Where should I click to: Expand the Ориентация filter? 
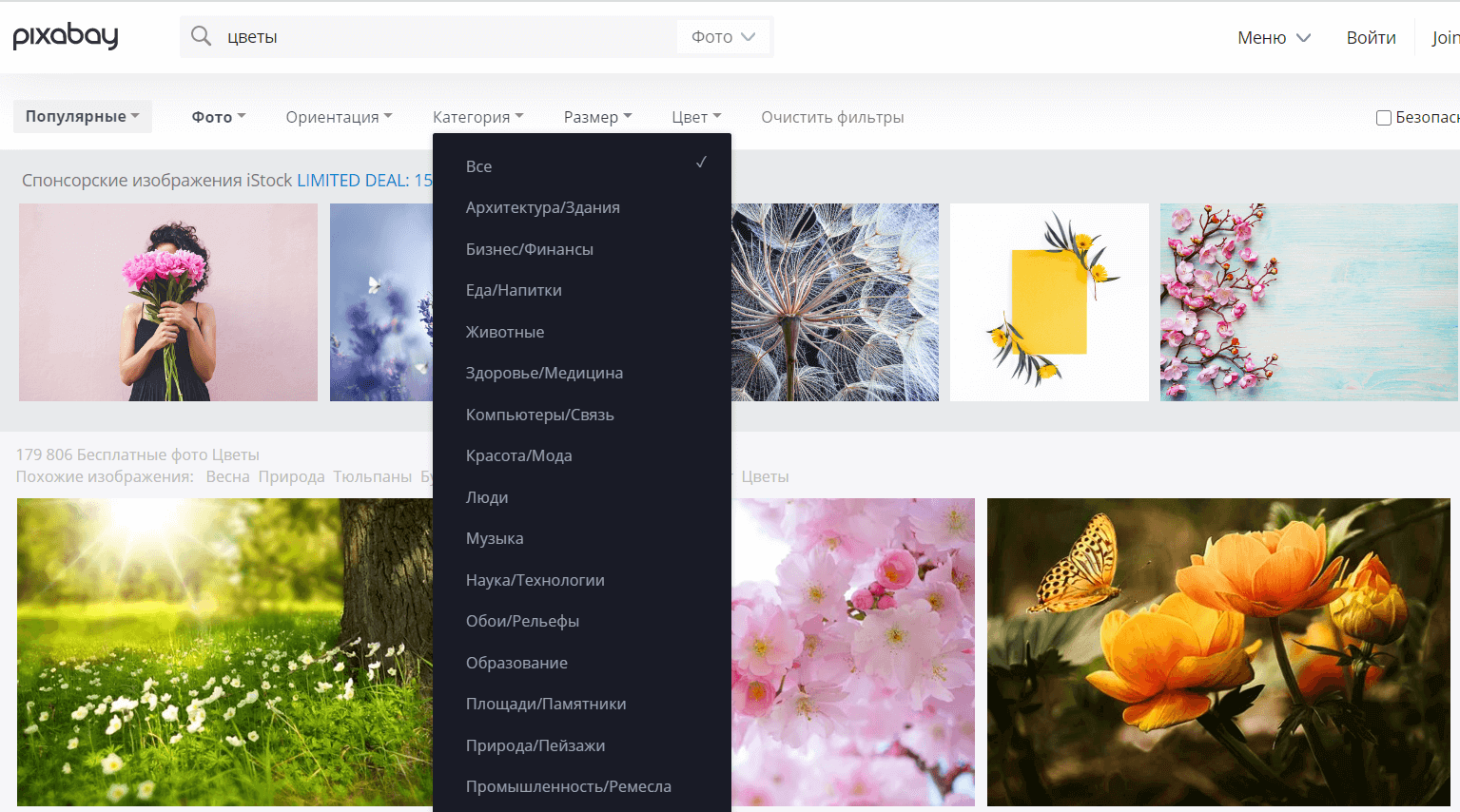[x=339, y=117]
